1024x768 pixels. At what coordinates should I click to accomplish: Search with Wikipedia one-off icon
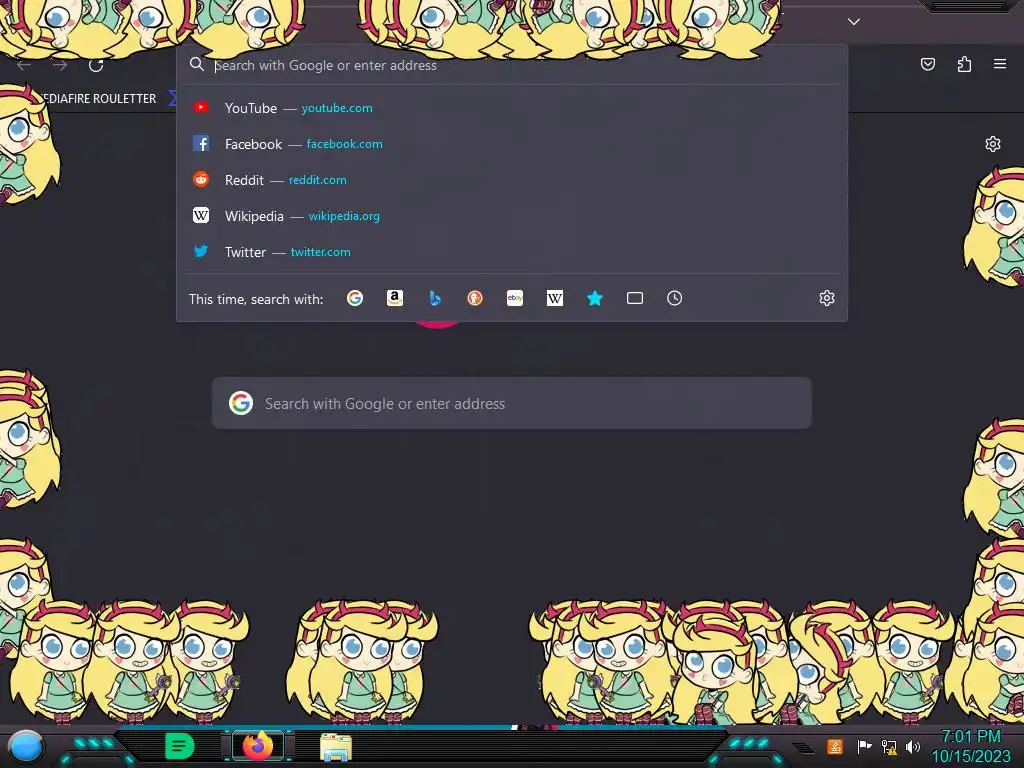pos(554,298)
